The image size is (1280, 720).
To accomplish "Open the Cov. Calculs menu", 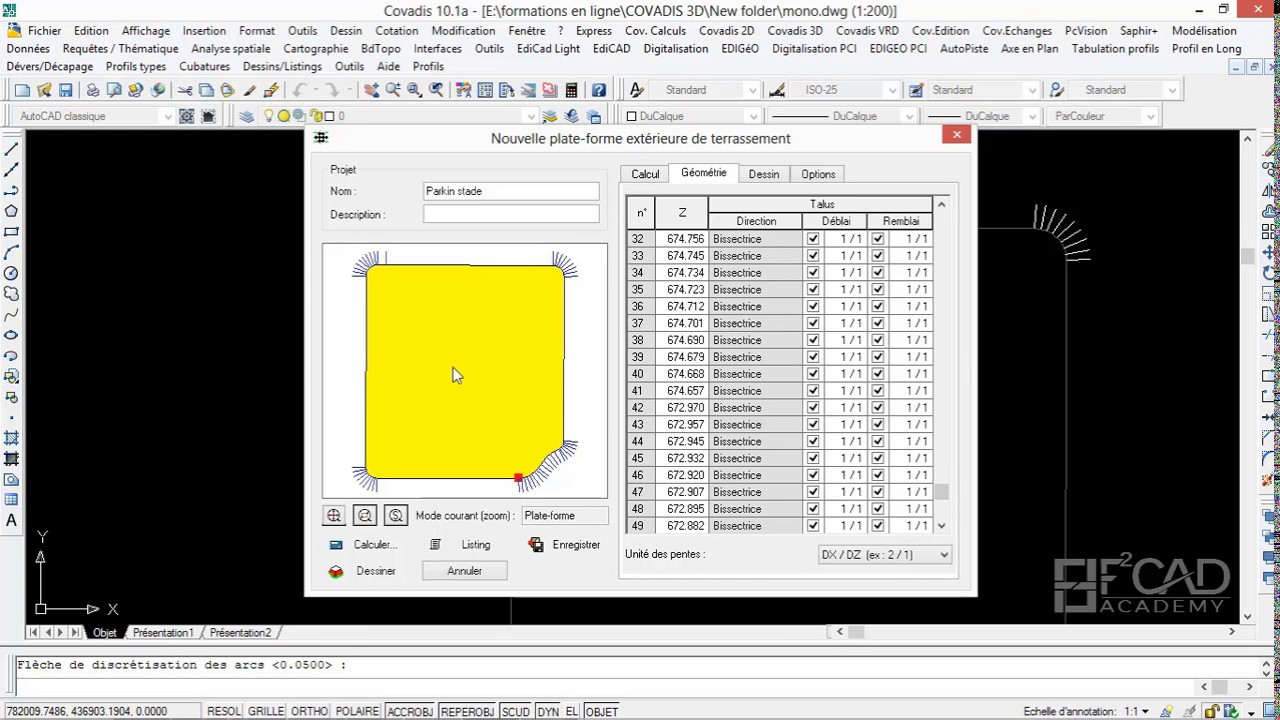I will (656, 31).
